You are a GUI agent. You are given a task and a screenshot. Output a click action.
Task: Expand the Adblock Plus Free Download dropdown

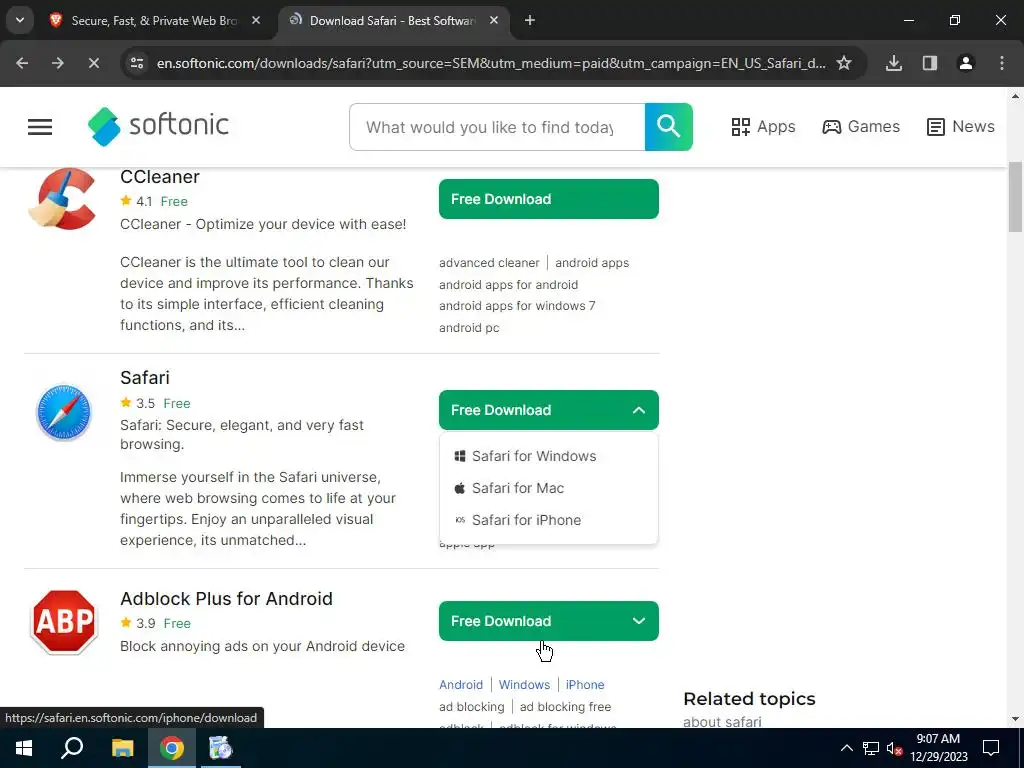(x=549, y=621)
